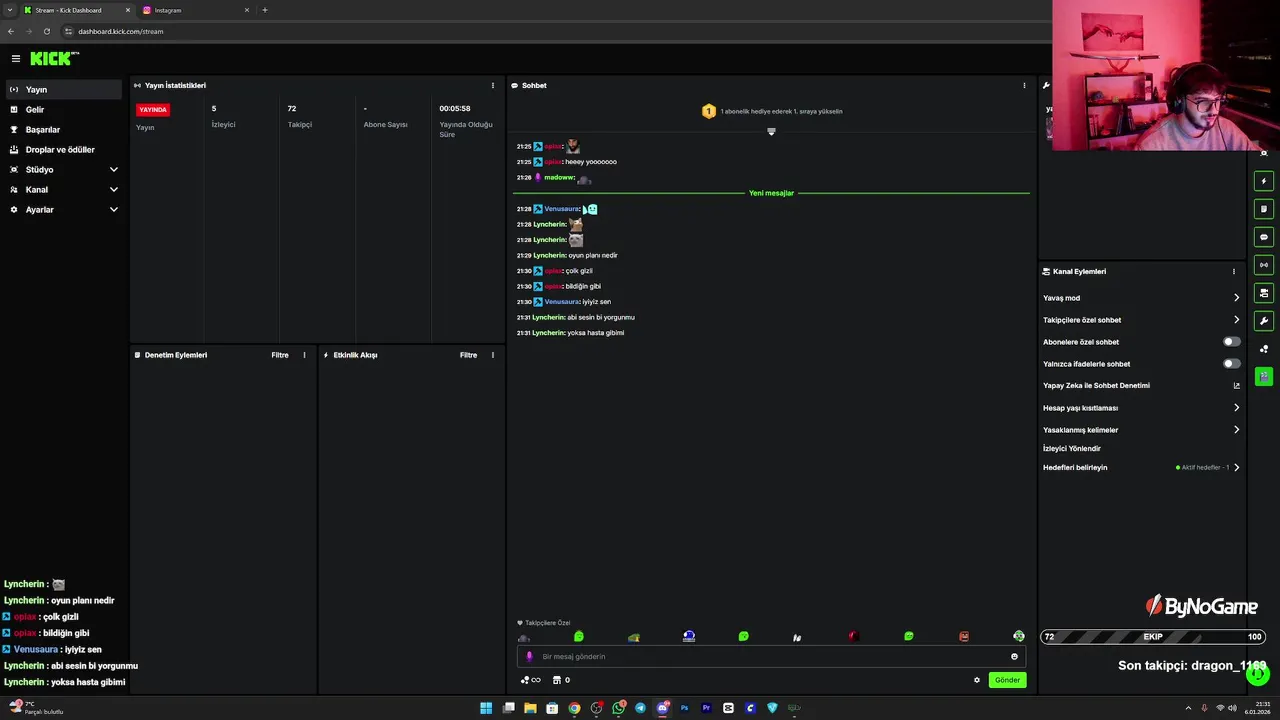Viewport: 1280px width, 720px height.
Task: Open Droplar ve ödüller in the sidebar
Action: click(64, 149)
